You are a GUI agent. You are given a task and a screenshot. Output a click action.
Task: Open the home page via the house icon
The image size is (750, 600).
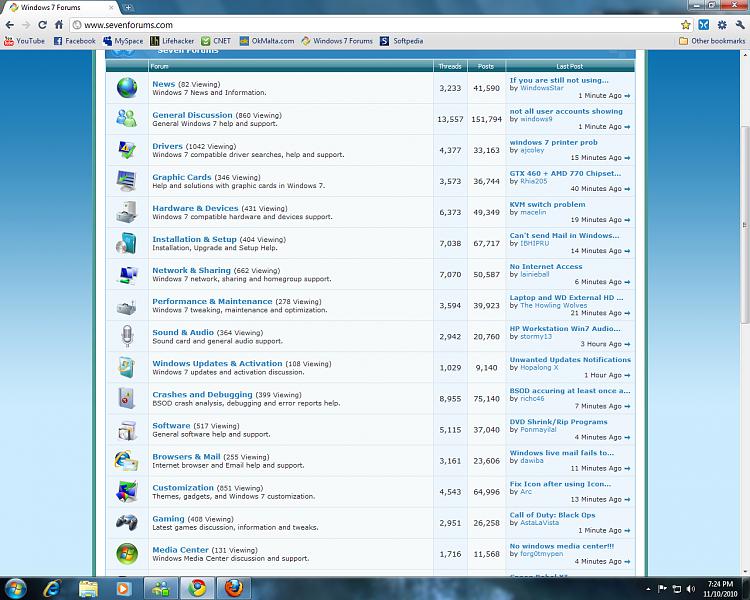tap(59, 24)
